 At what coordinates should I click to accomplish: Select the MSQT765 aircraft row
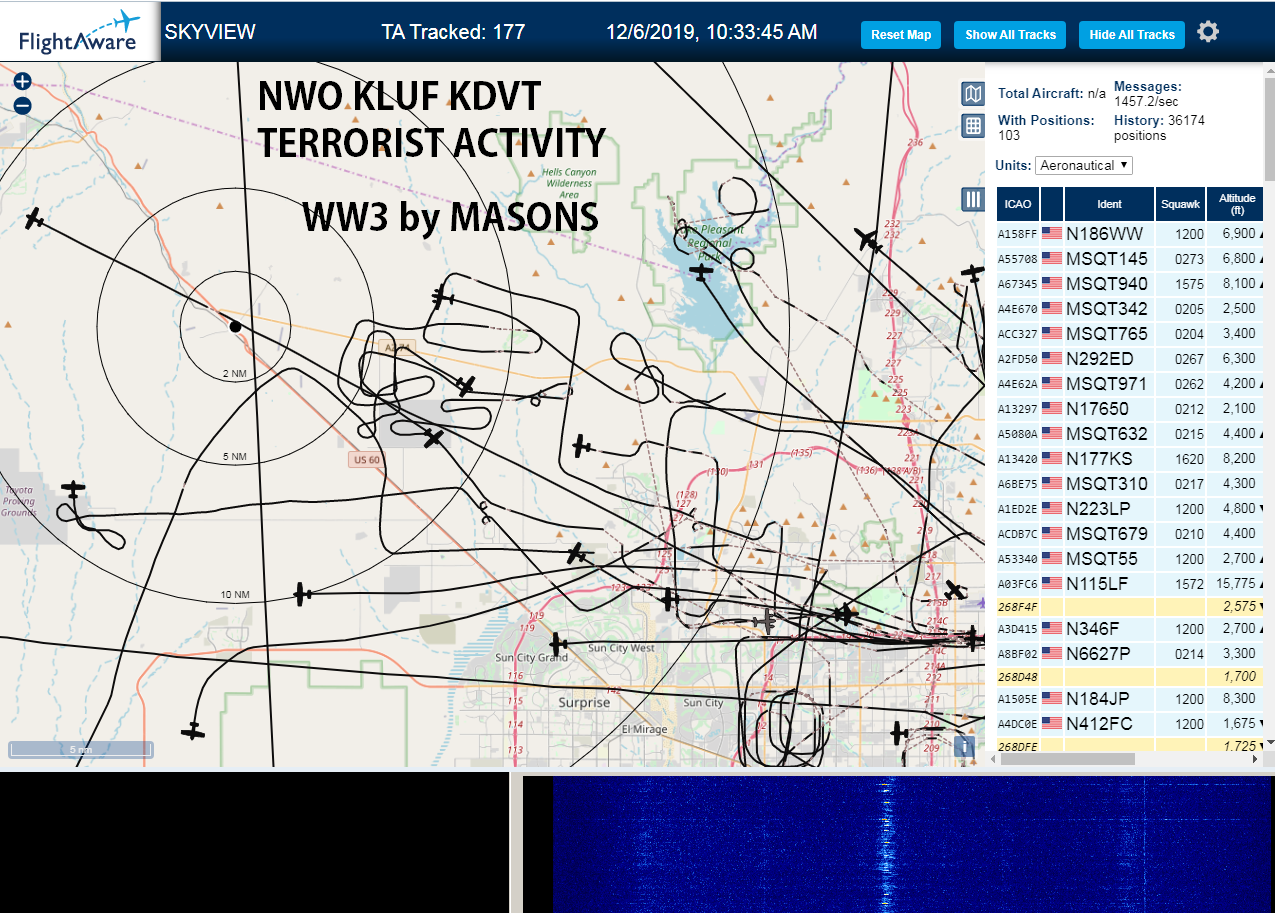coord(1131,334)
